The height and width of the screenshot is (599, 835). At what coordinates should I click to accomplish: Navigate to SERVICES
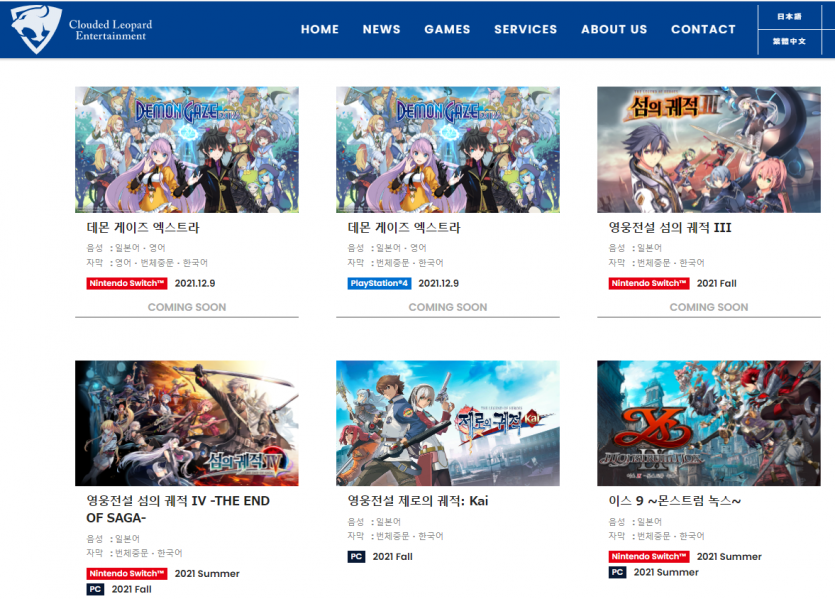click(526, 29)
